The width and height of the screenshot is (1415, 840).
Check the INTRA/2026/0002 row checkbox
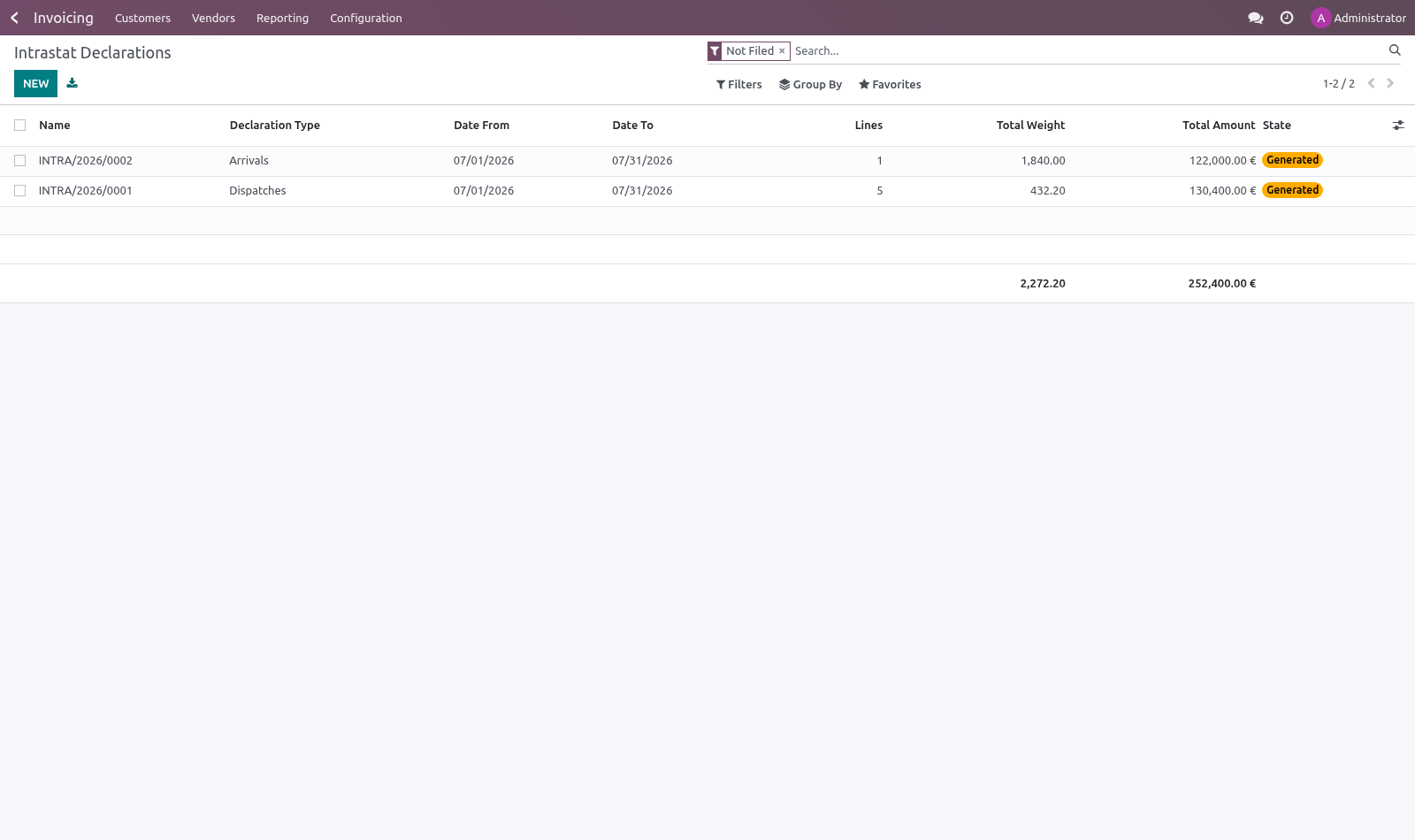(x=19, y=161)
